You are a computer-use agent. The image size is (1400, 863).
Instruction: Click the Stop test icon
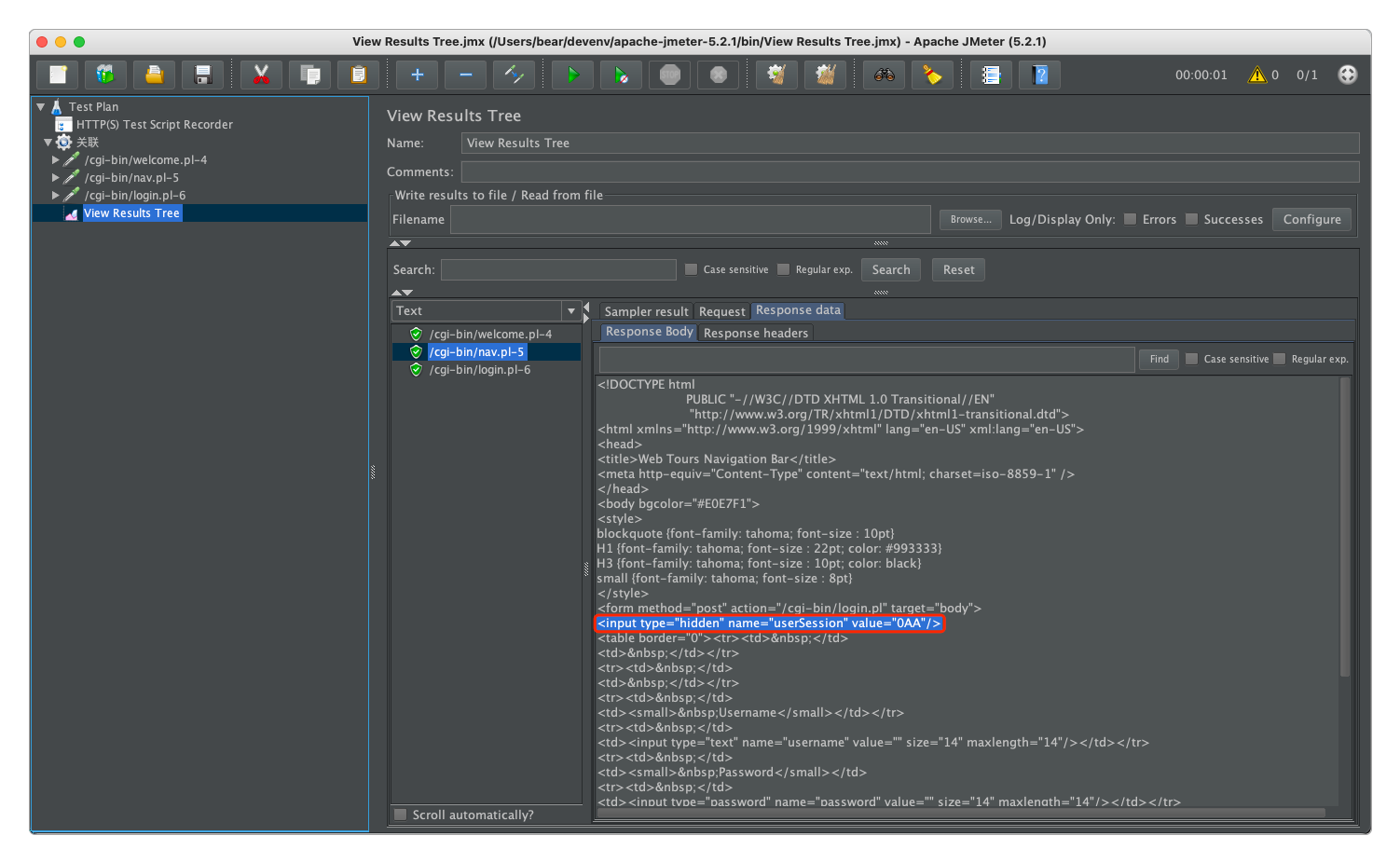pyautogui.click(x=669, y=75)
